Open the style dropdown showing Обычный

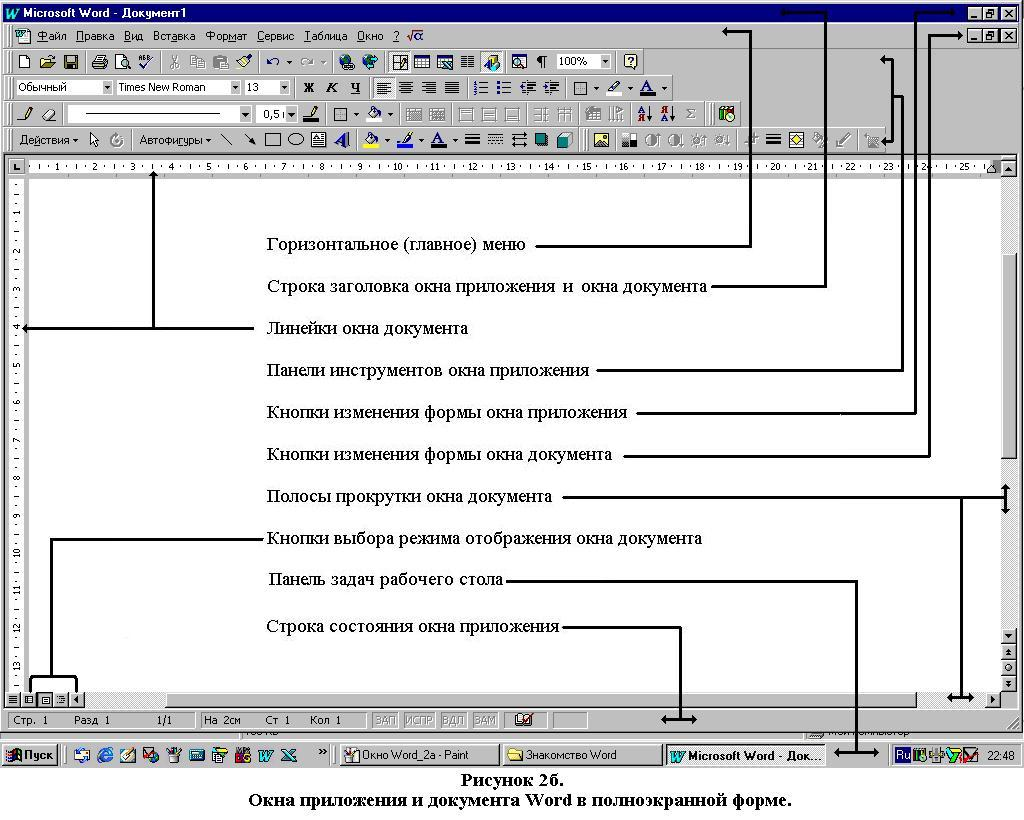107,87
